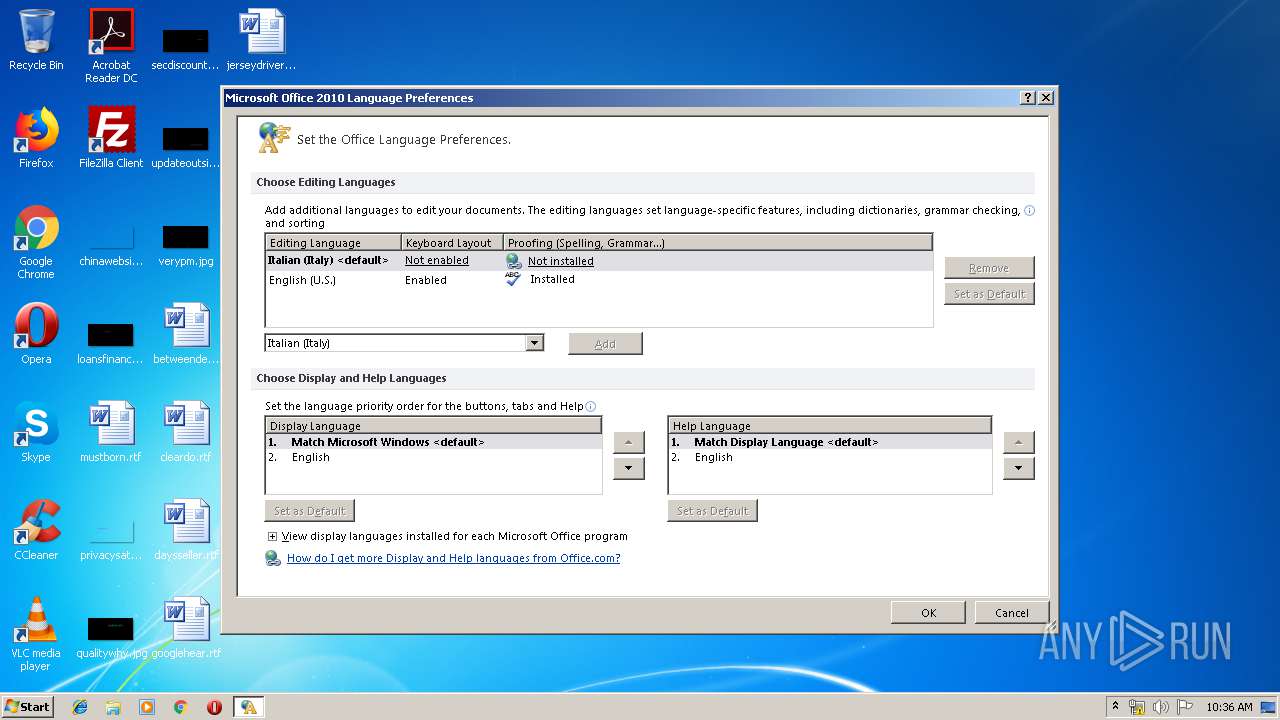Click the taskbar clock showing 10:36 AM
The image size is (1280, 720).
pos(1229,707)
